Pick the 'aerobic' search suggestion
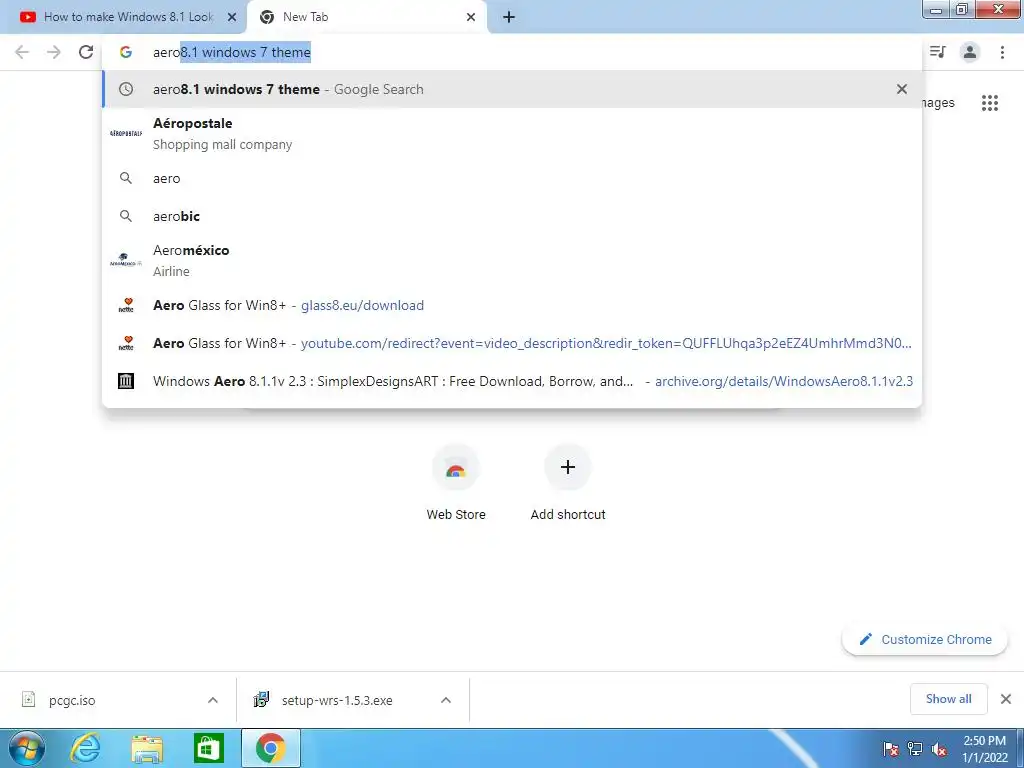This screenshot has width=1024, height=768. tap(512, 216)
